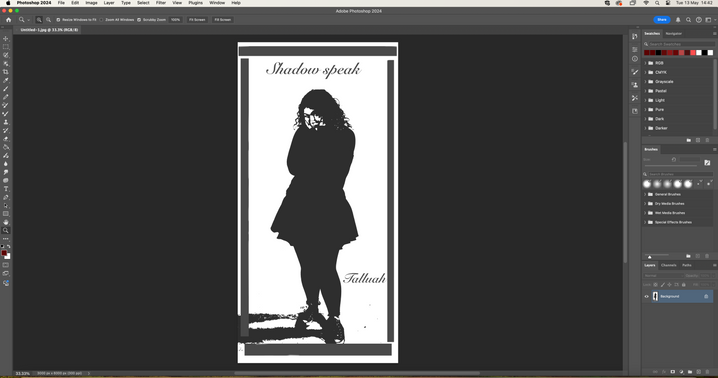Select the Path Selection arrow tool

point(6,206)
